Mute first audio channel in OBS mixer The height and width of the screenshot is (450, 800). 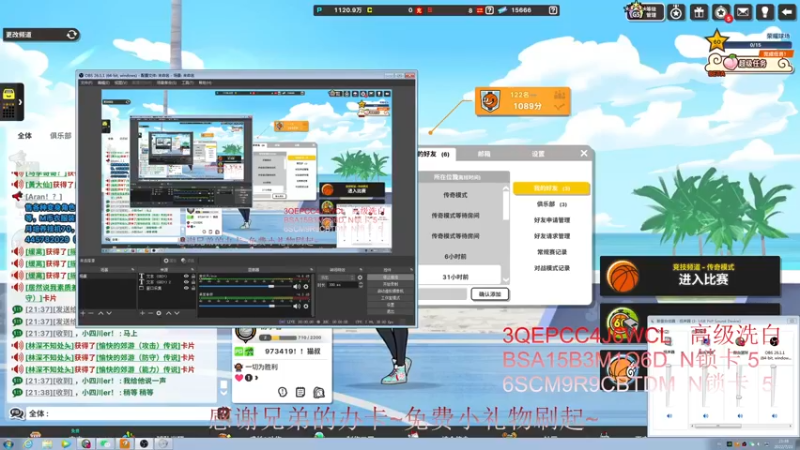pos(296,287)
